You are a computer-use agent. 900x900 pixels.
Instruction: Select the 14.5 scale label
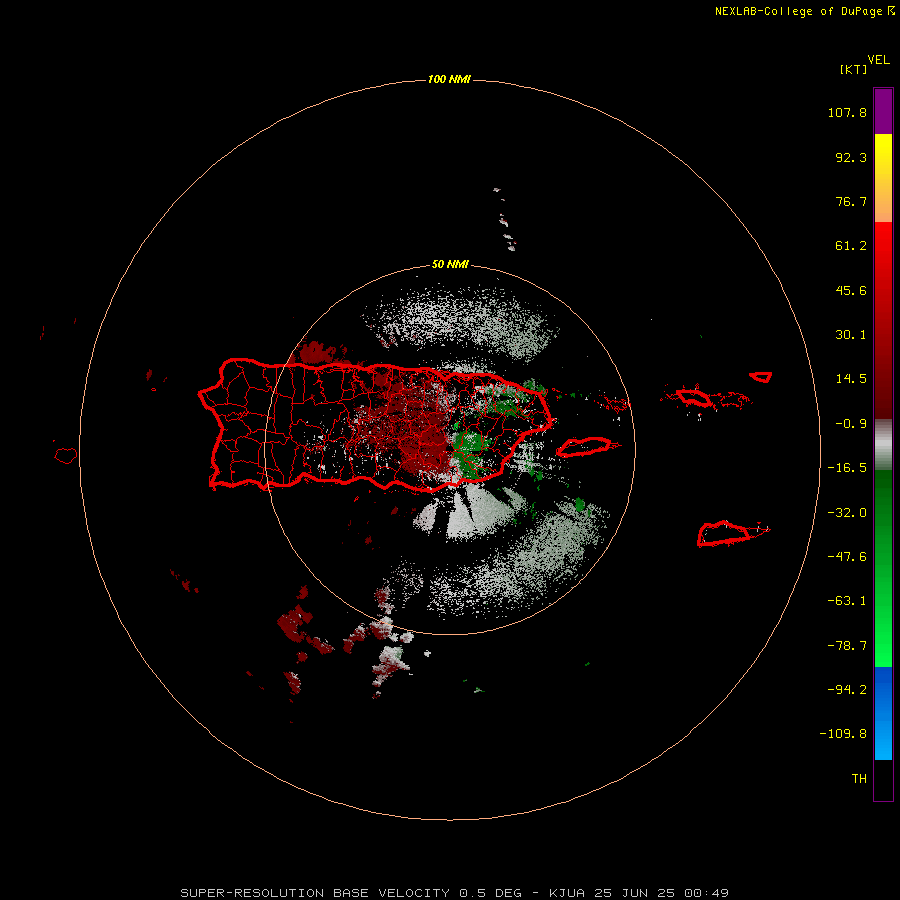(851, 379)
